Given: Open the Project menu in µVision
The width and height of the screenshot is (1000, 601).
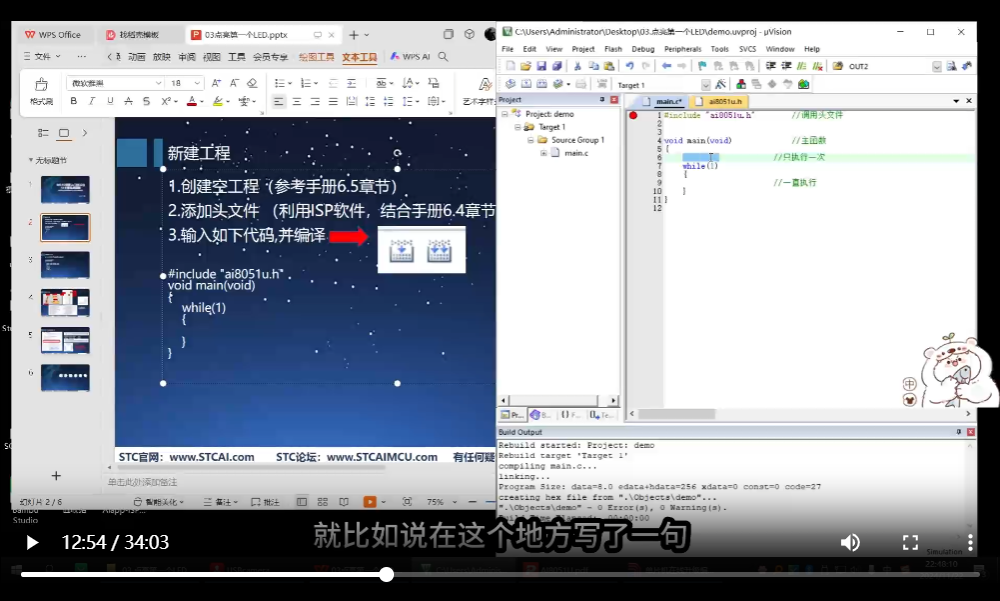Looking at the screenshot, I should (x=583, y=49).
